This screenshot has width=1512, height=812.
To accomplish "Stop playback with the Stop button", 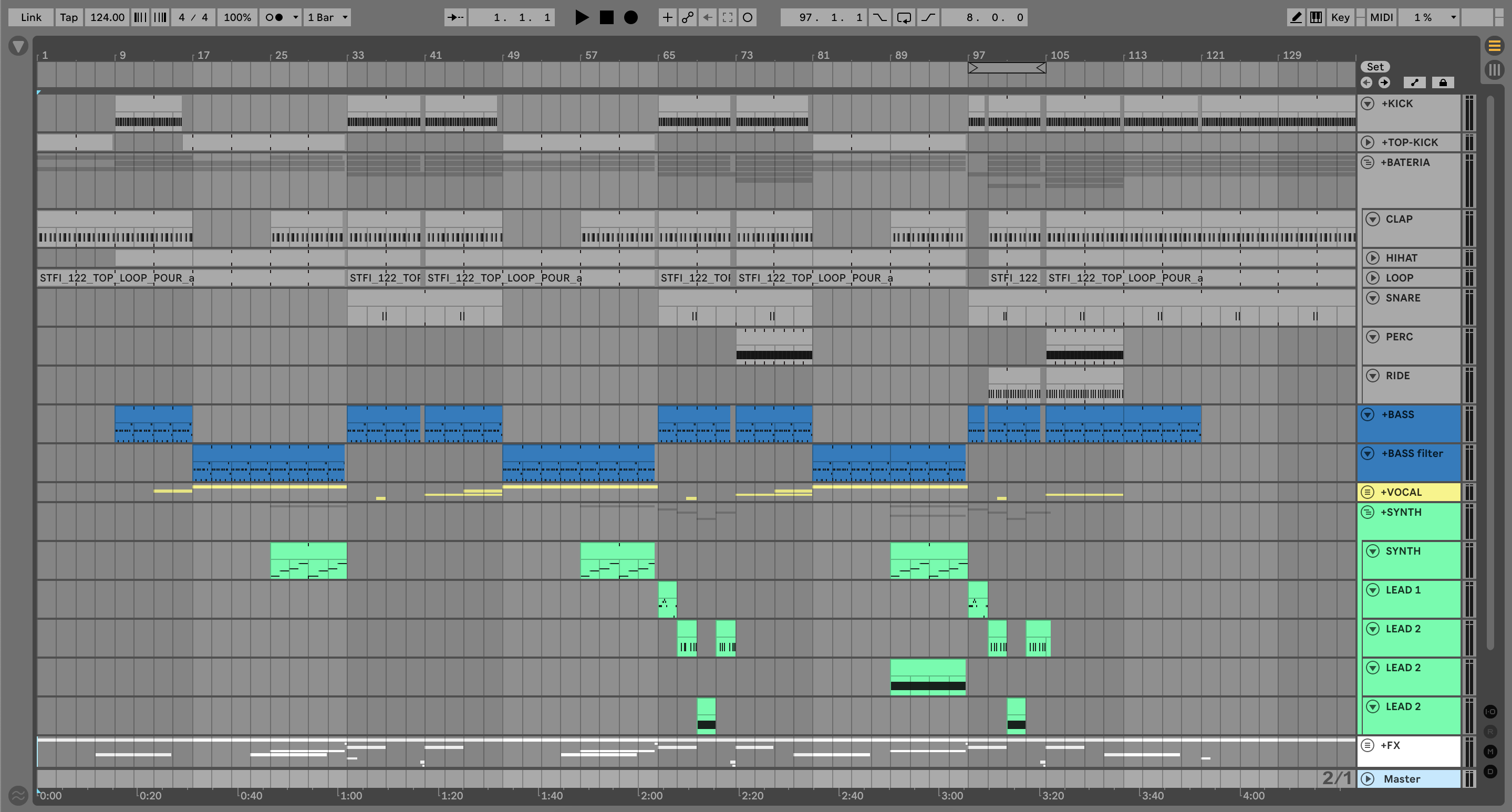I will (x=606, y=17).
